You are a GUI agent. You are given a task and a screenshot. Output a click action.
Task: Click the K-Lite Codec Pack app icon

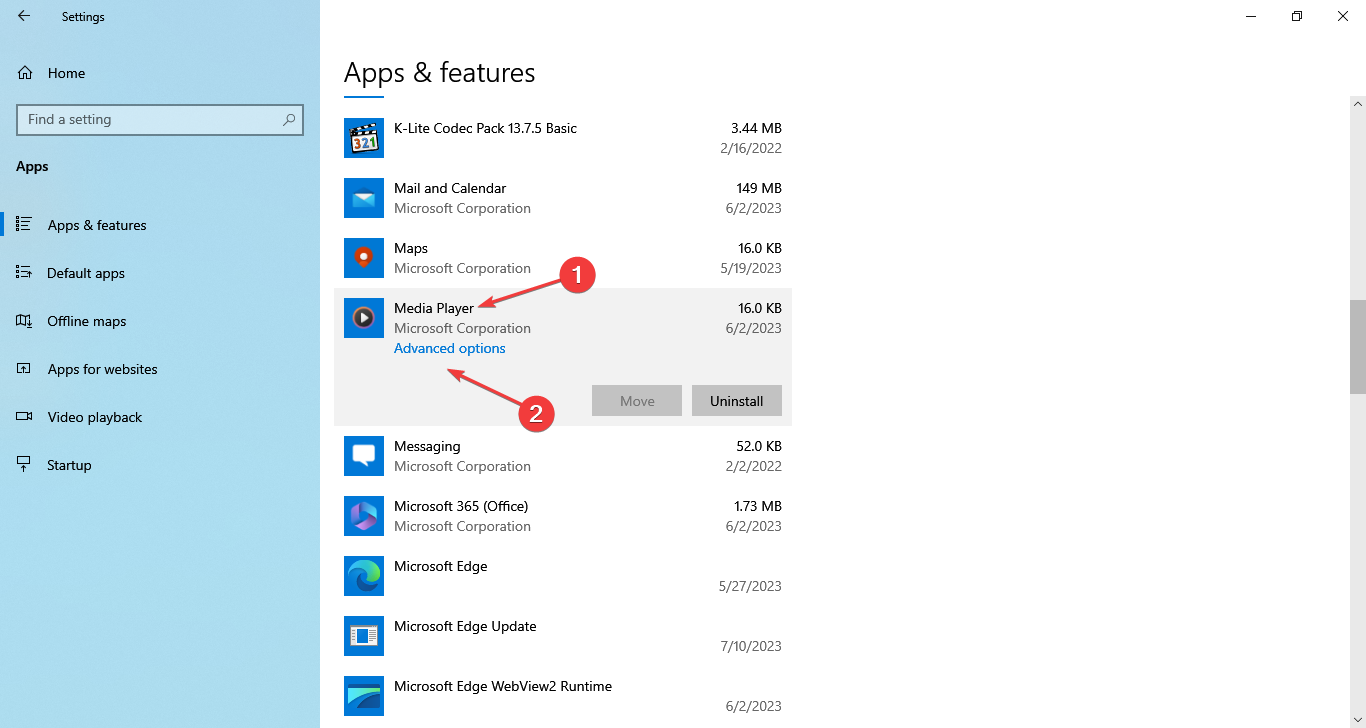(x=364, y=138)
